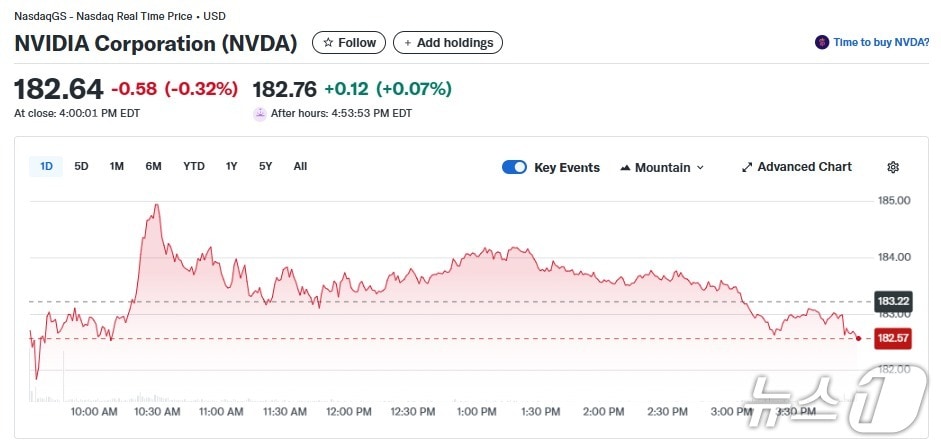Click the plus icon for Add holdings

407,43
